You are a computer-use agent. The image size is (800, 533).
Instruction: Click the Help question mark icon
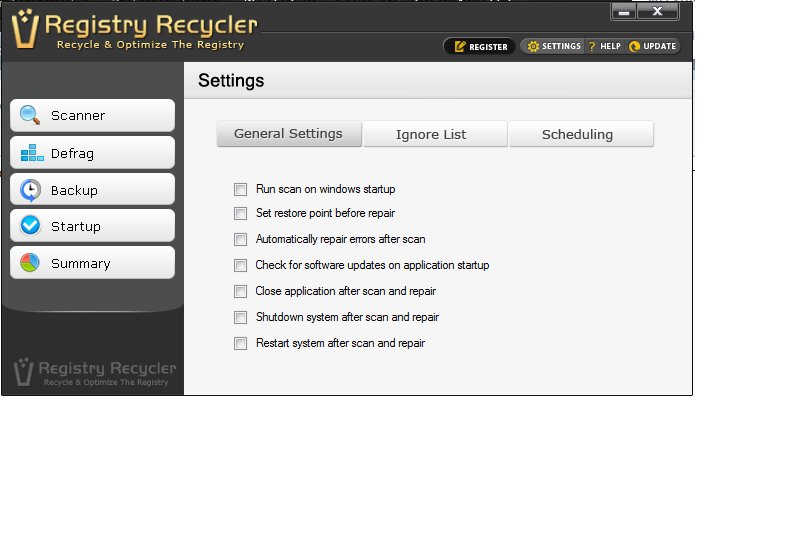tap(592, 46)
